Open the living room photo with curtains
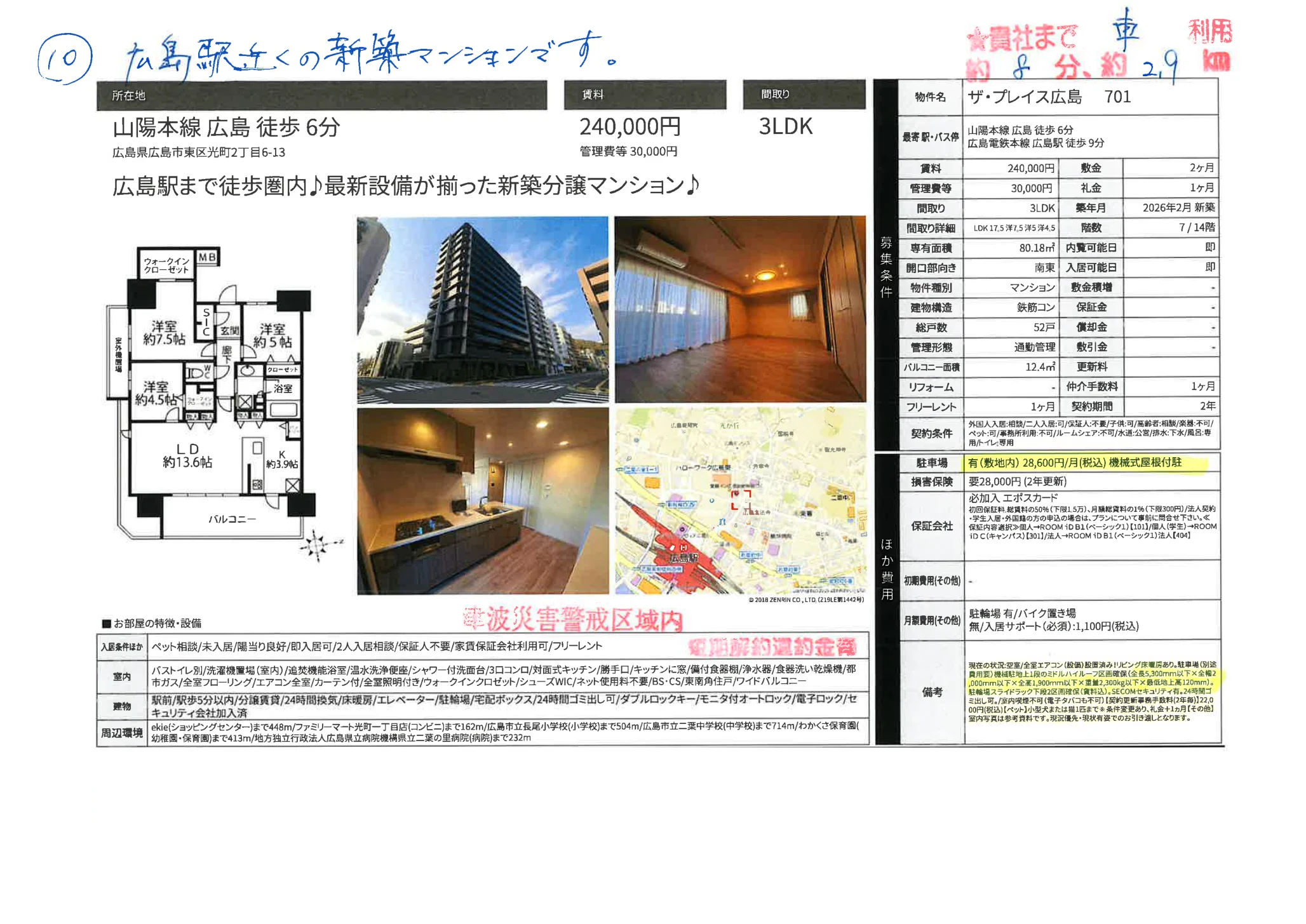1306x924 pixels. (740, 309)
